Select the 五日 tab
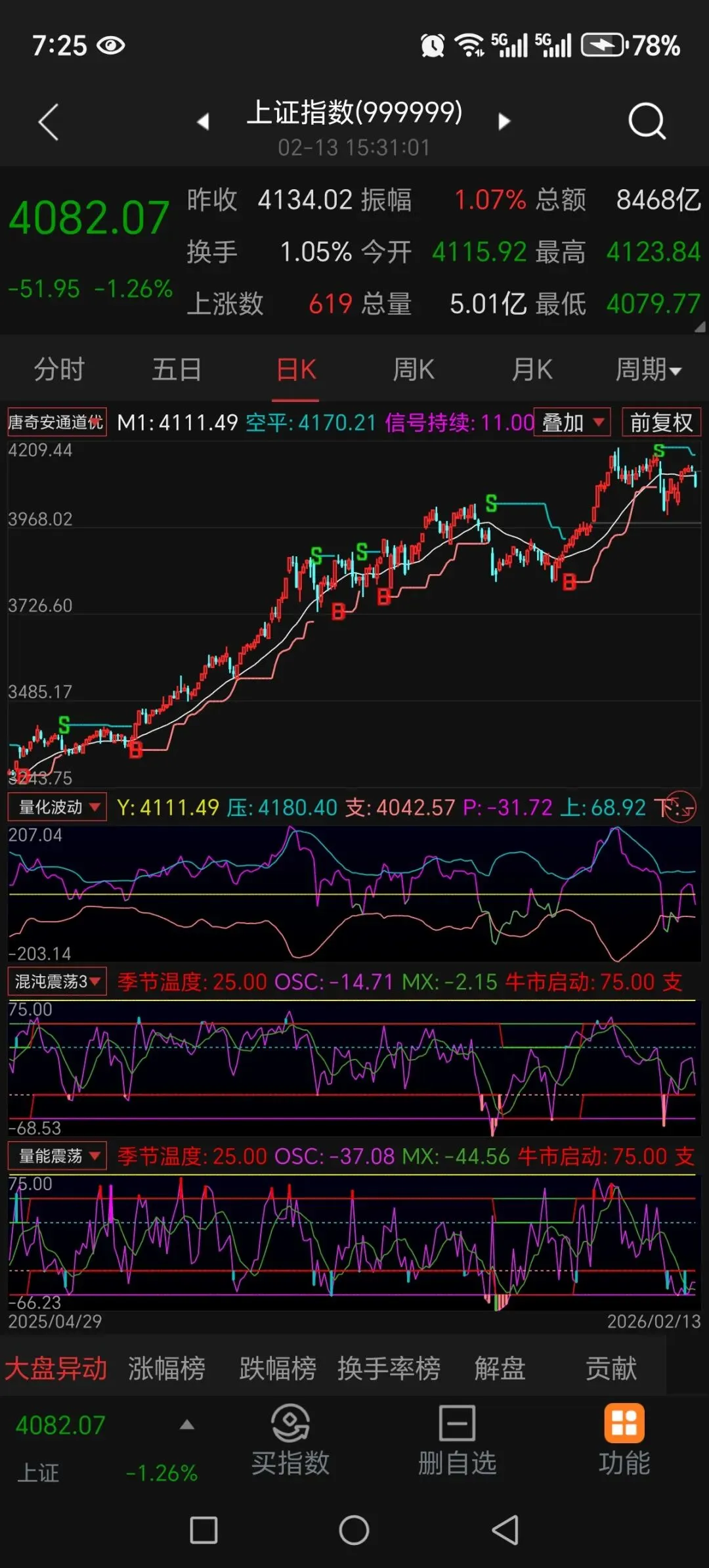Image resolution: width=709 pixels, height=1568 pixels. coord(177,369)
